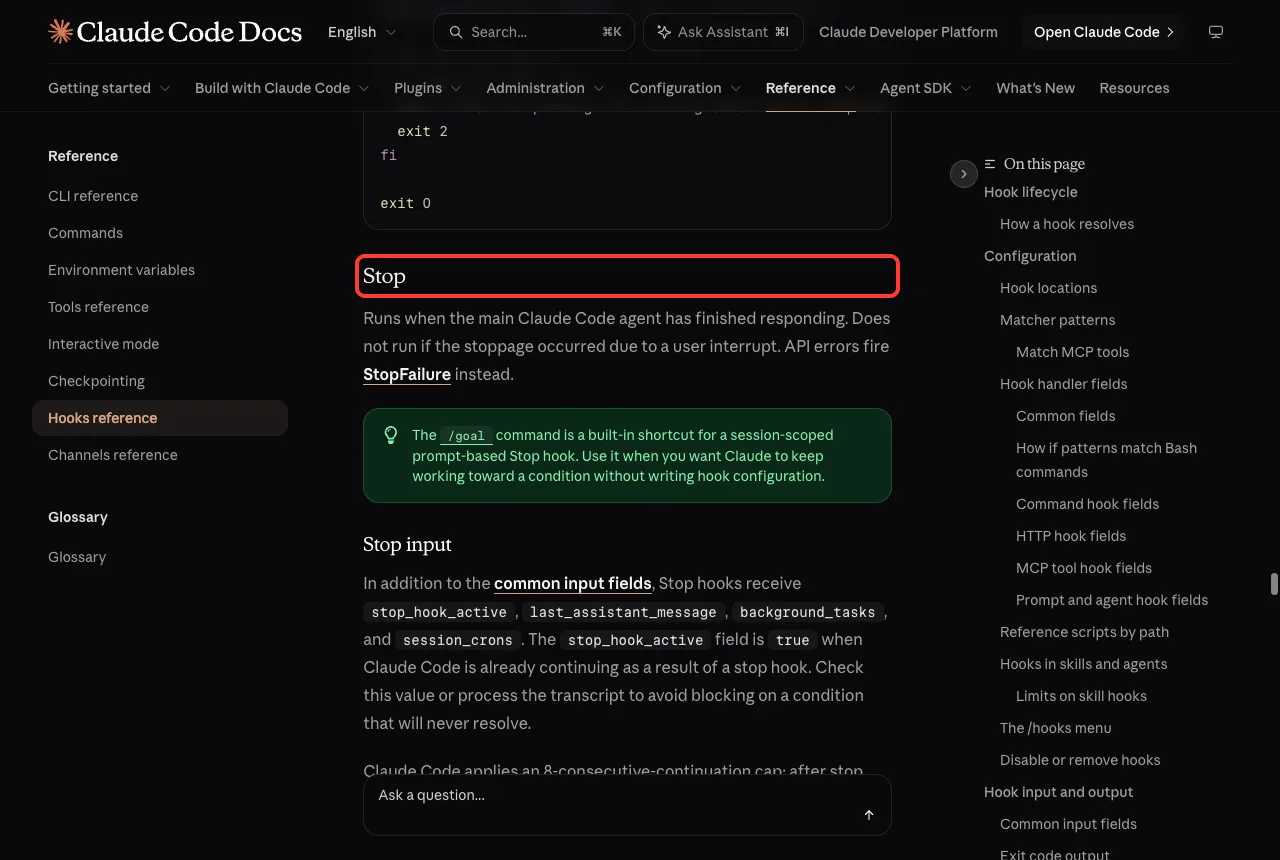Toggle the theme with the monitor icon
The height and width of the screenshot is (860, 1280).
[x=1216, y=32]
